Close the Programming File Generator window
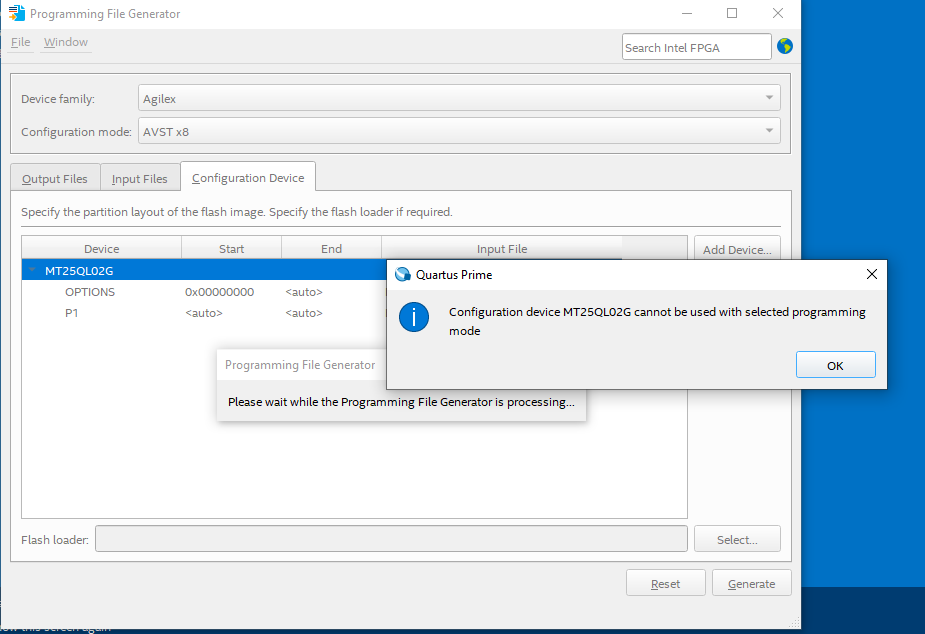 (778, 14)
